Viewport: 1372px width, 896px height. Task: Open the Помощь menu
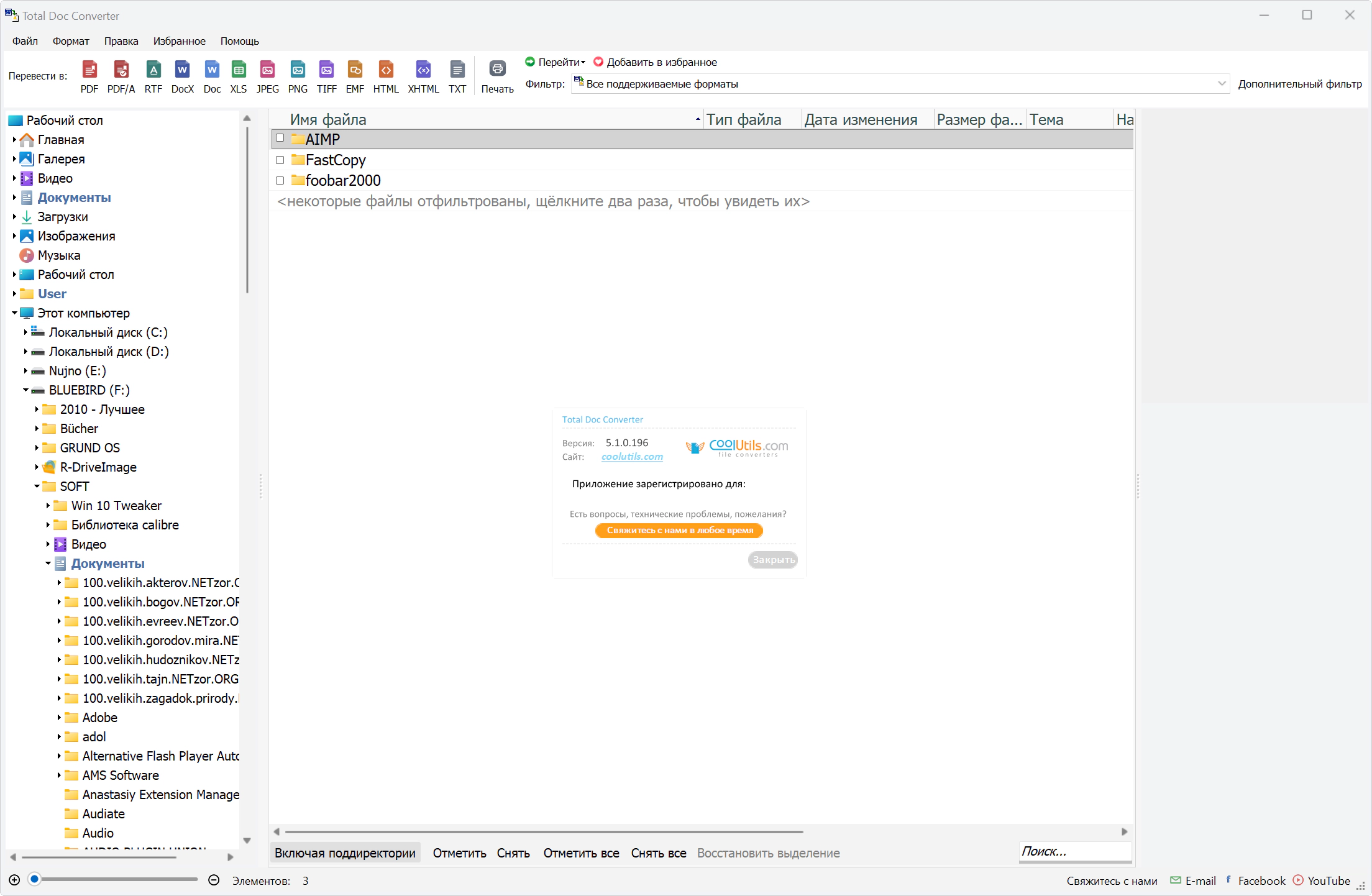pos(239,41)
